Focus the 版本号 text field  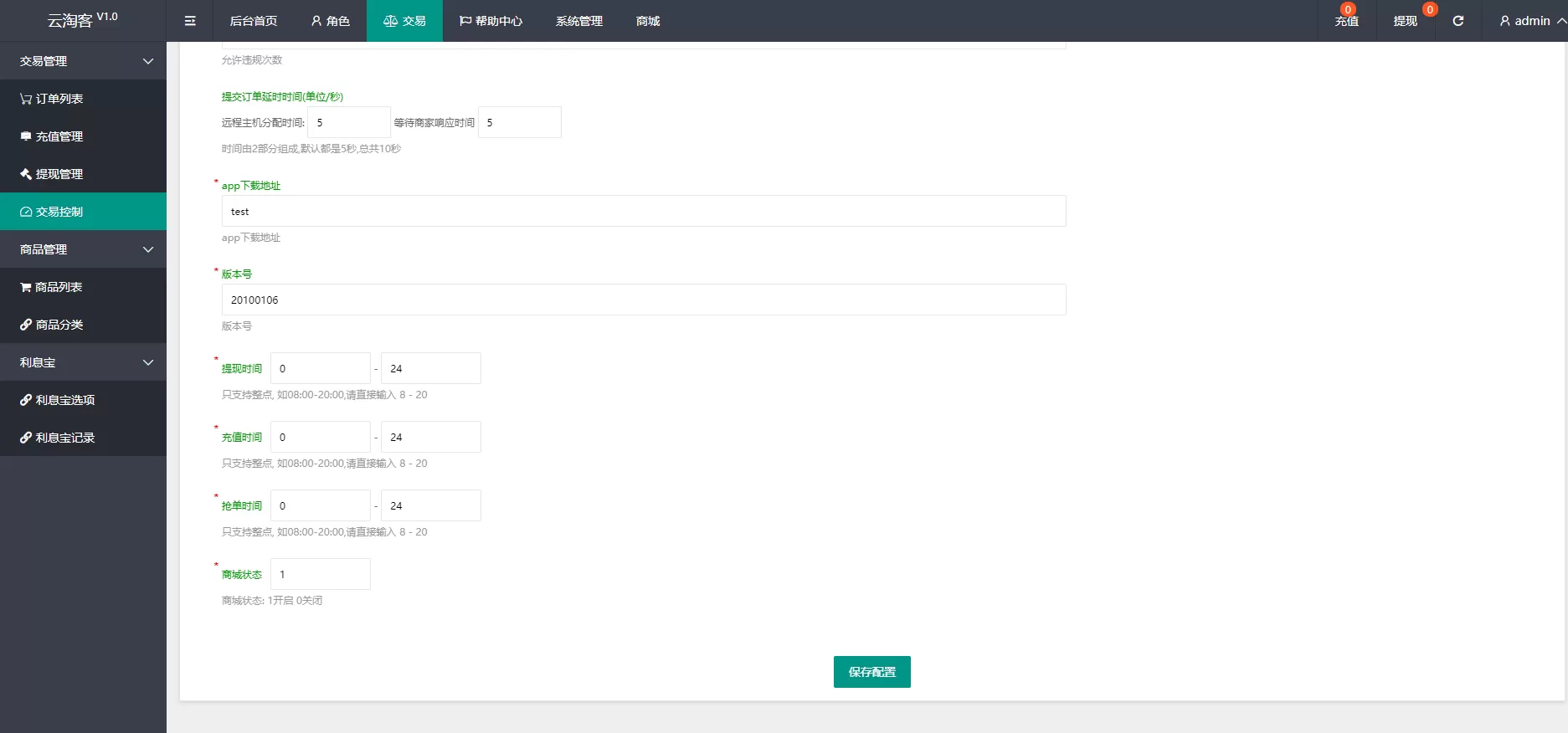coord(643,300)
